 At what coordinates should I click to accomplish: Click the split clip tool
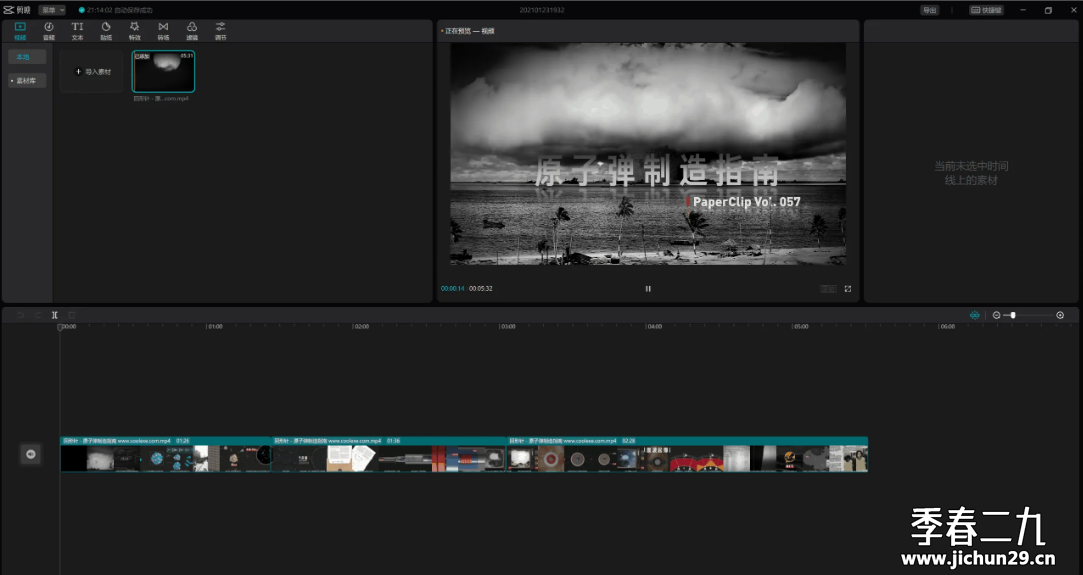55,315
